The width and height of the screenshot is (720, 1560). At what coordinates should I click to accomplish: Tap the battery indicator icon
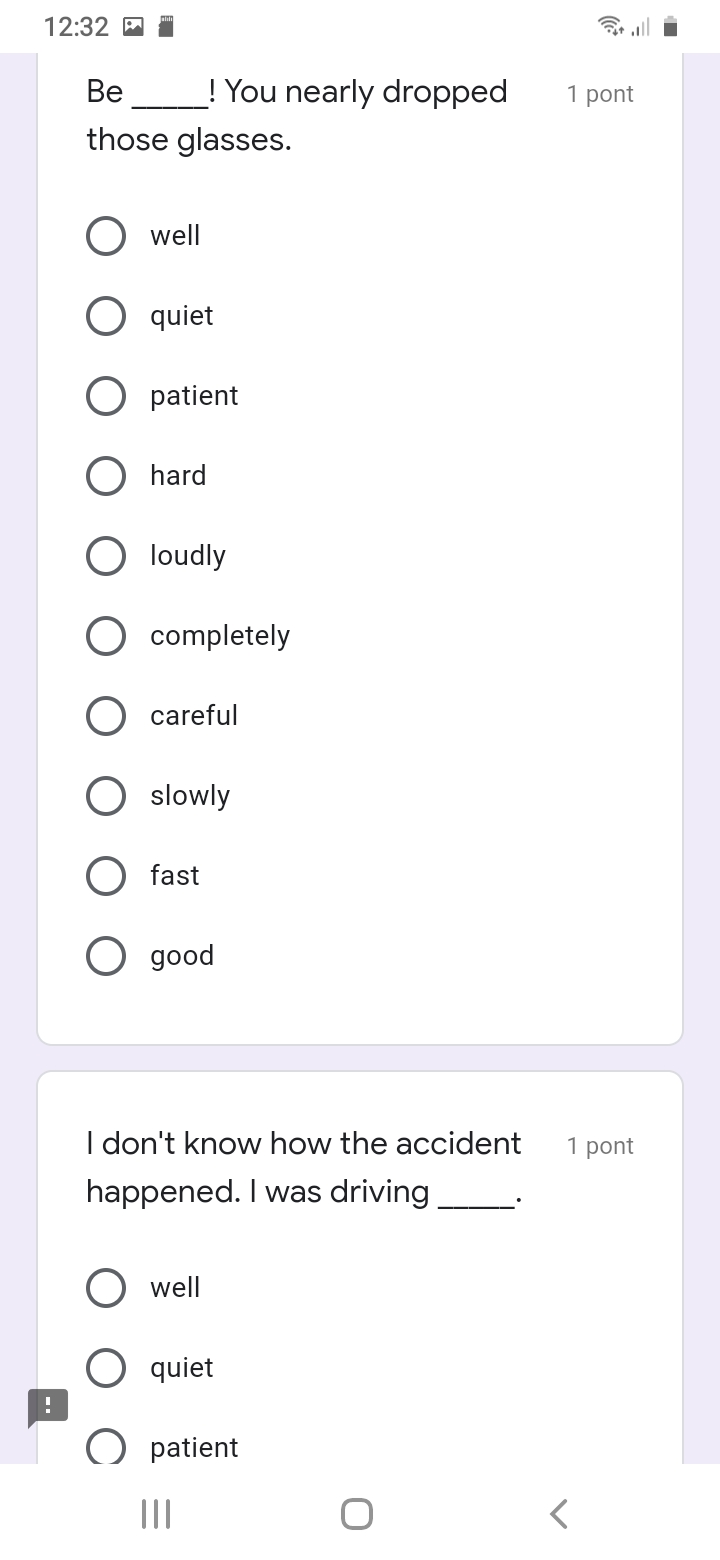tap(671, 27)
